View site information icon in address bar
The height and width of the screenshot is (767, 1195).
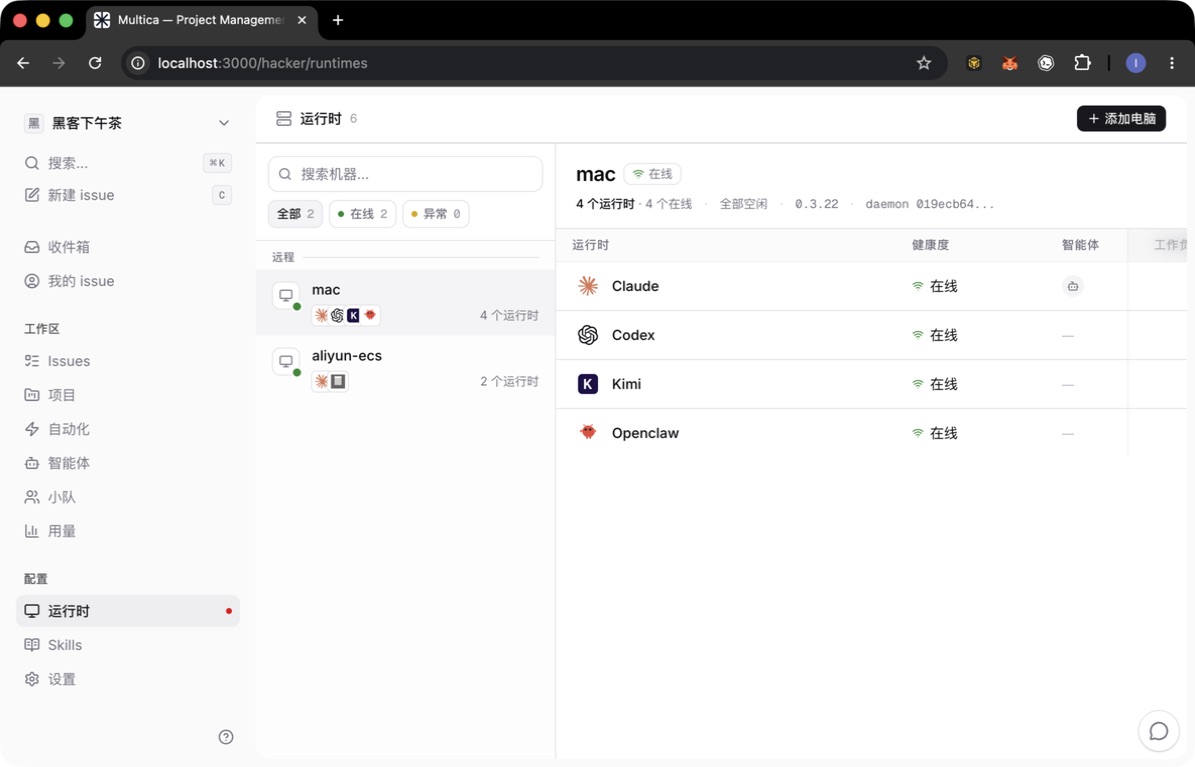click(x=138, y=63)
